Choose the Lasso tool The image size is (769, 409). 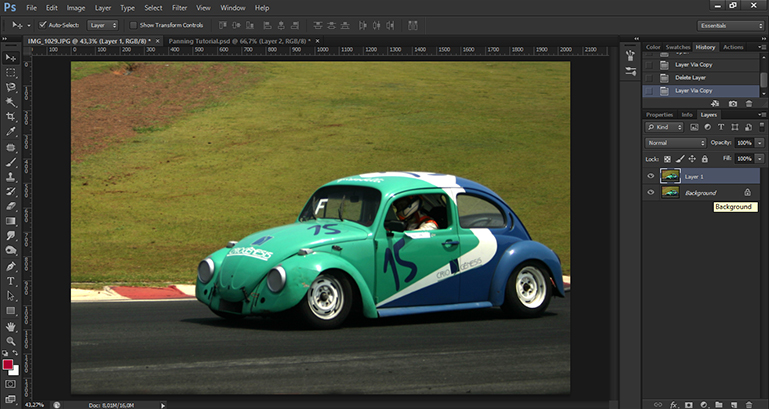[10, 87]
